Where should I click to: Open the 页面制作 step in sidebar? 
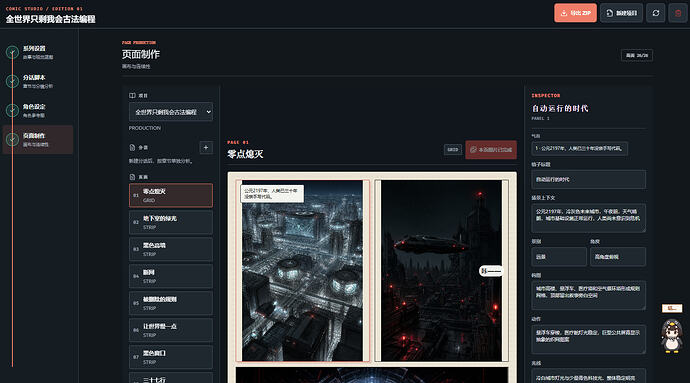[x=38, y=140]
